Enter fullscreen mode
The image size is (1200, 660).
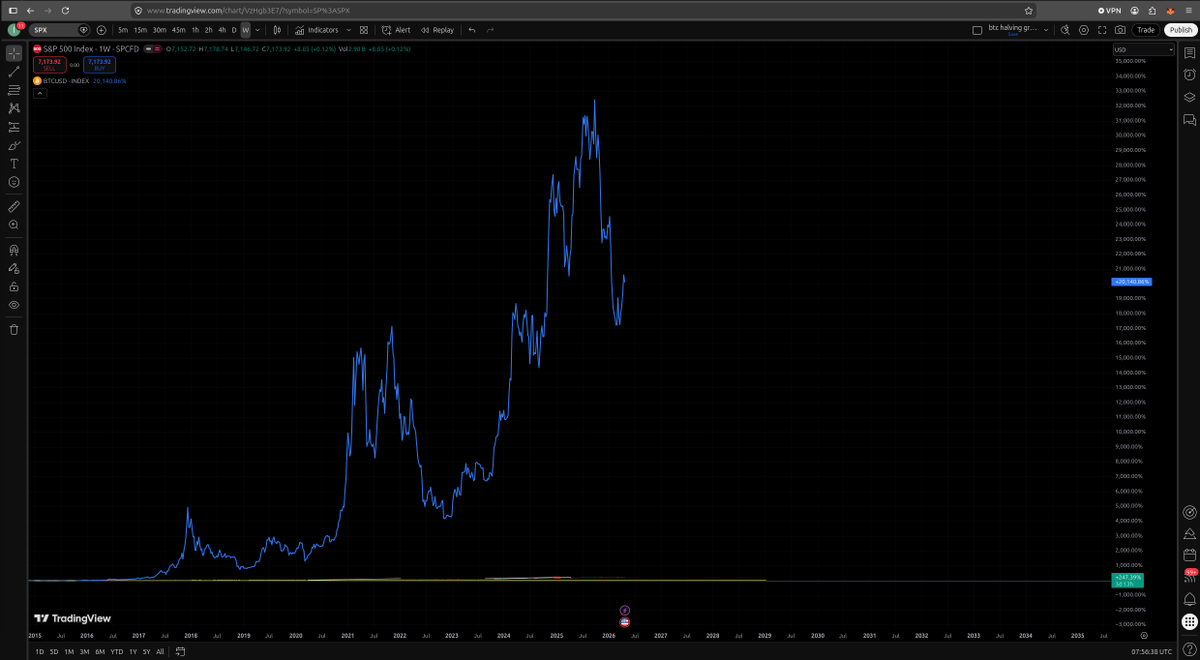[1103, 30]
